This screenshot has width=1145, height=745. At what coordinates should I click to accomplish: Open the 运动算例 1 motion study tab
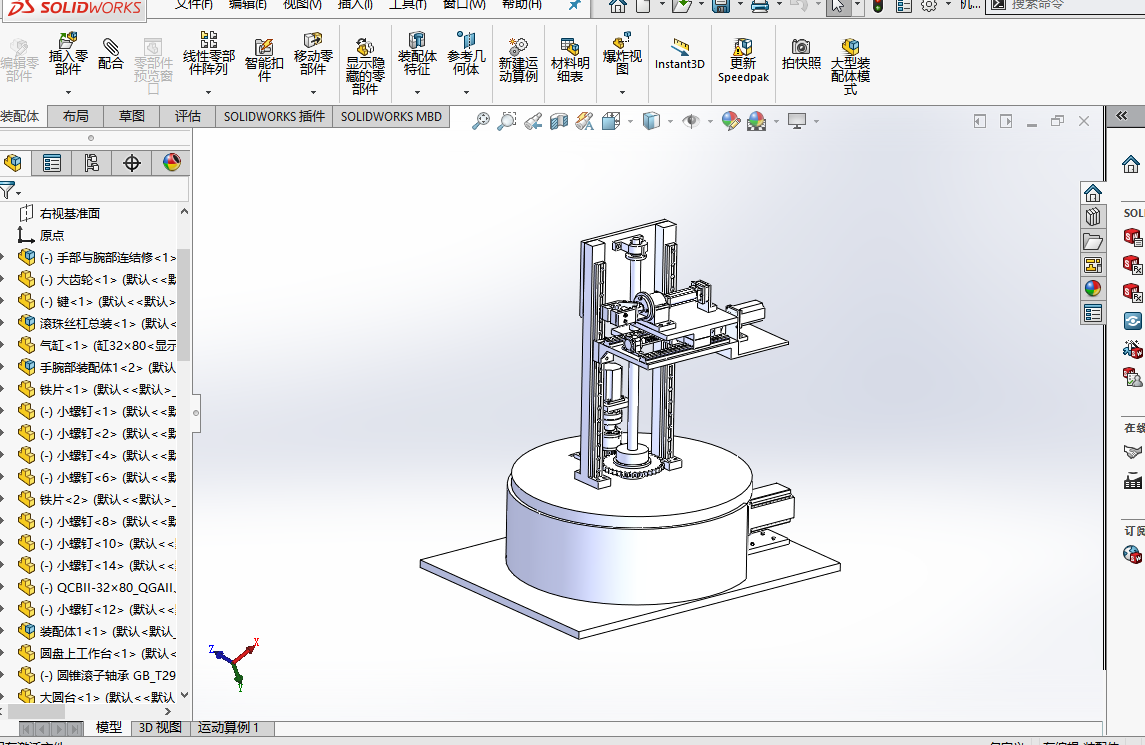coord(229,727)
